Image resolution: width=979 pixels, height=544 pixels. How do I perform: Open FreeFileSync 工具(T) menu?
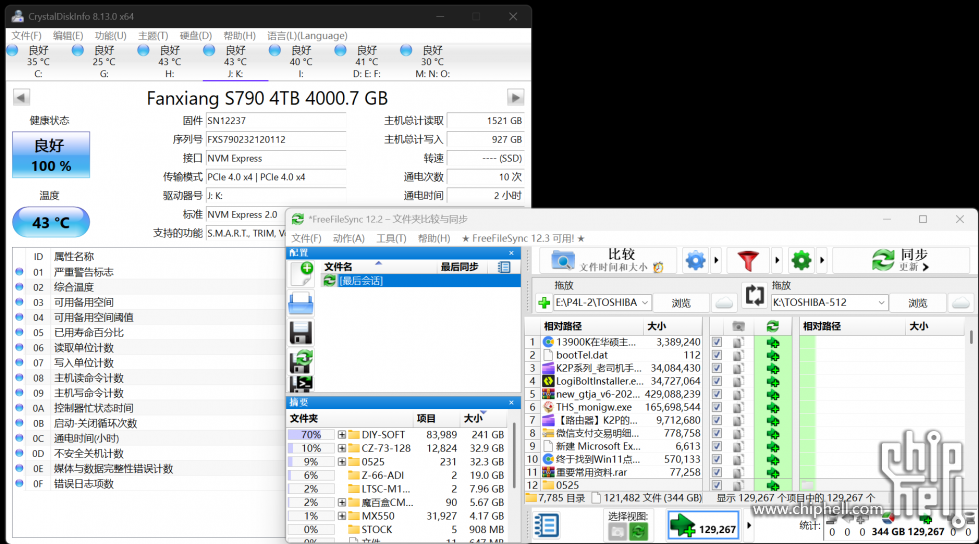tap(391, 238)
